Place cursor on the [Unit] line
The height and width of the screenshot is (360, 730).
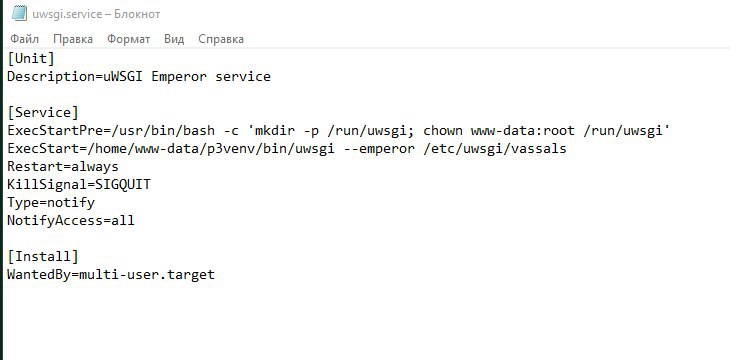31,59
